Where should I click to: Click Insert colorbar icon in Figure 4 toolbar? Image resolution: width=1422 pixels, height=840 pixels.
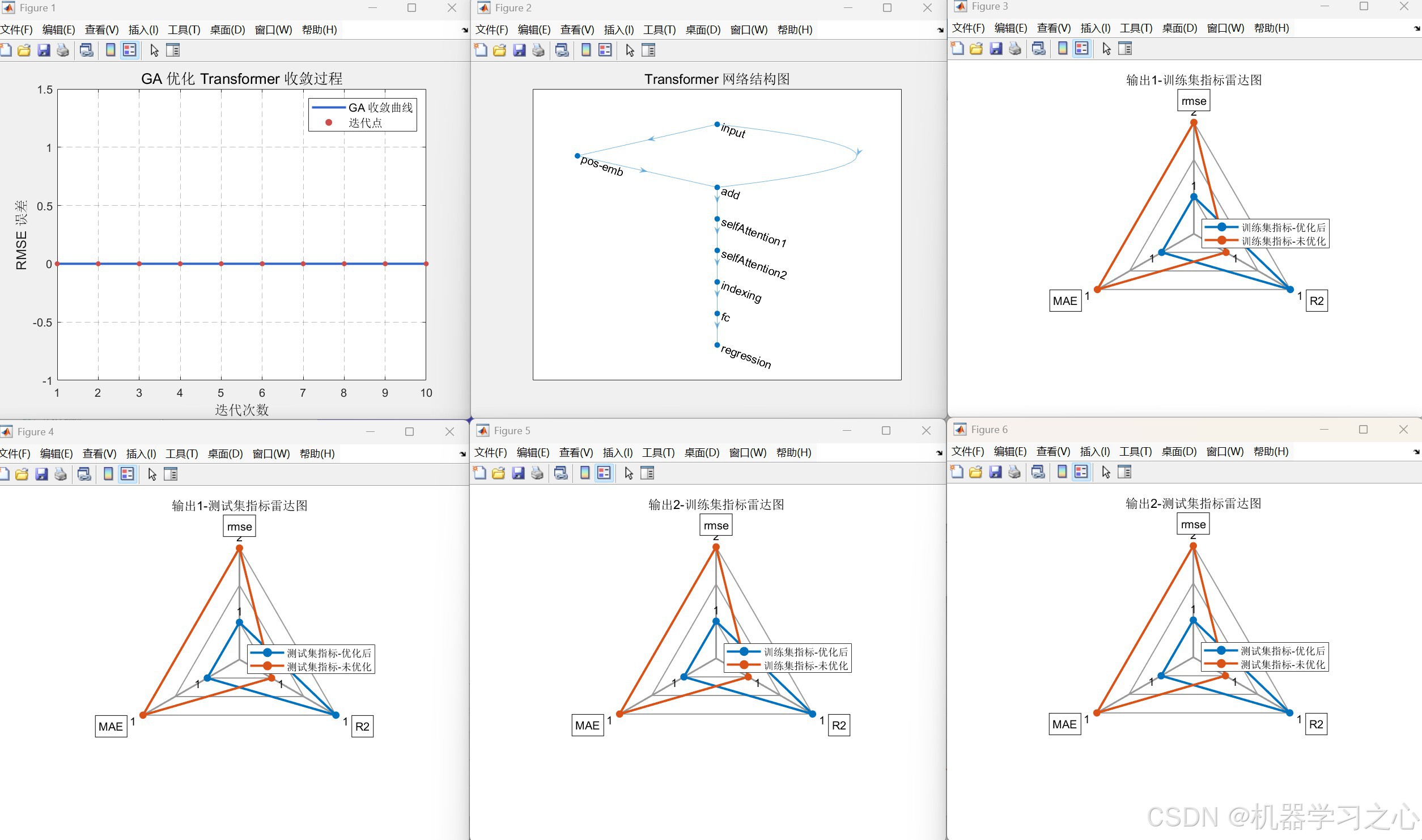(108, 474)
